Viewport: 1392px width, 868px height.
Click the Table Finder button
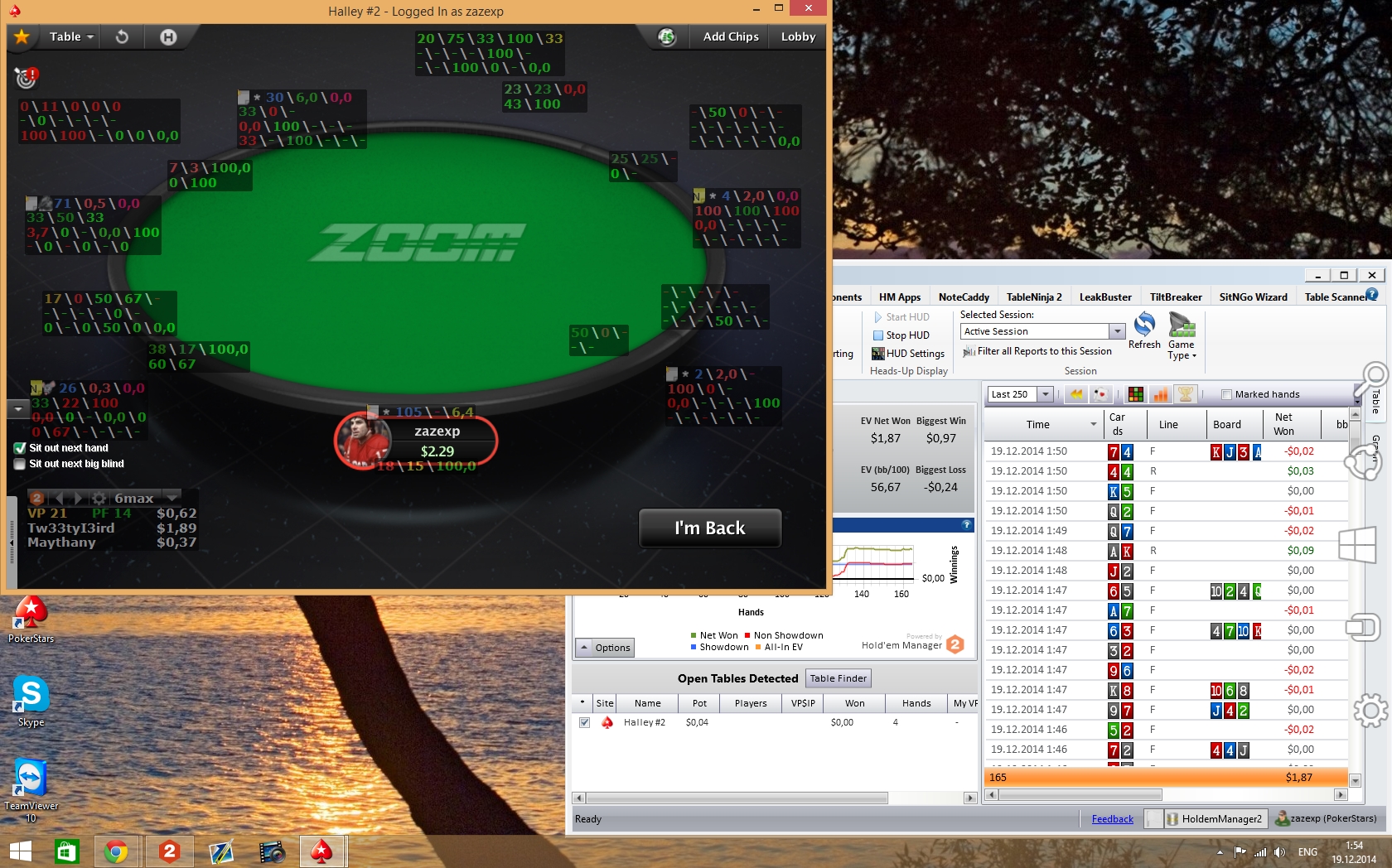pyautogui.click(x=839, y=678)
